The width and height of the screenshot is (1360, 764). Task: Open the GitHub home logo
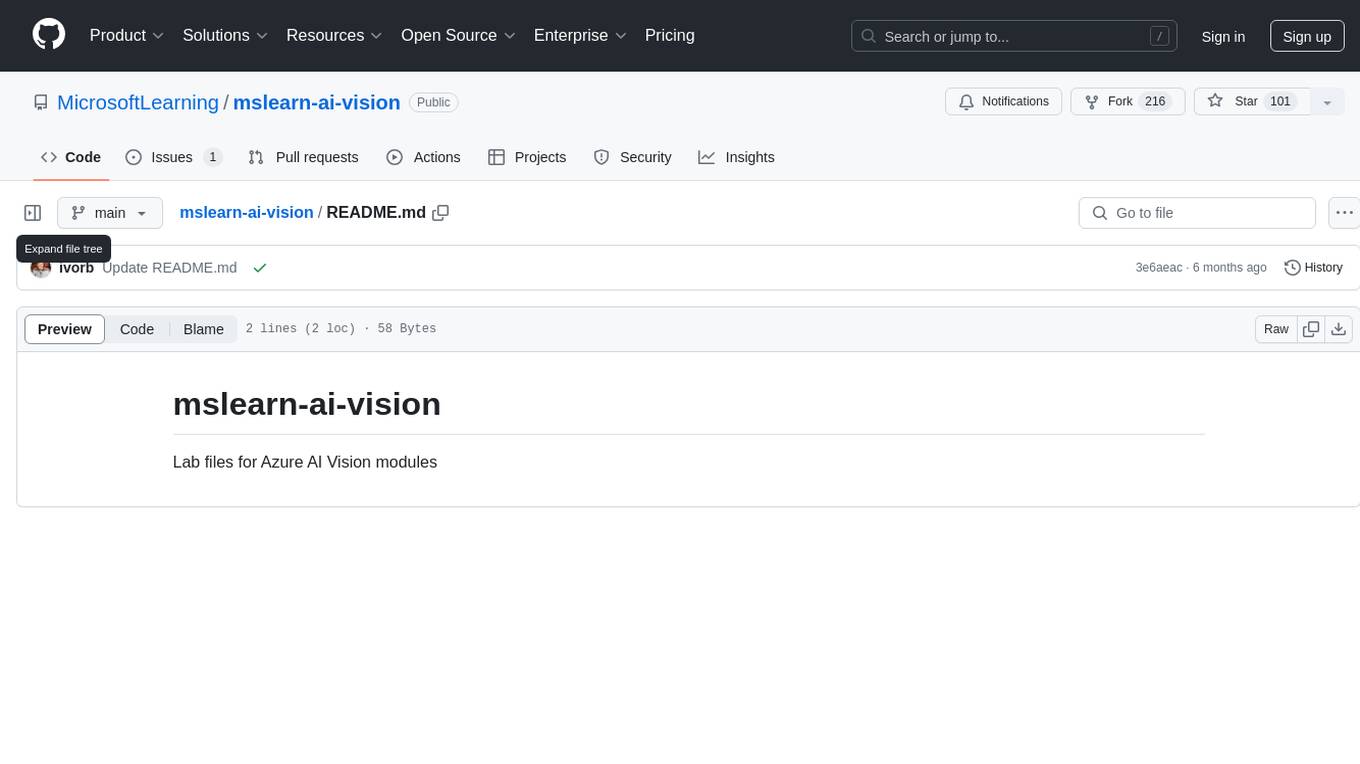tap(49, 35)
